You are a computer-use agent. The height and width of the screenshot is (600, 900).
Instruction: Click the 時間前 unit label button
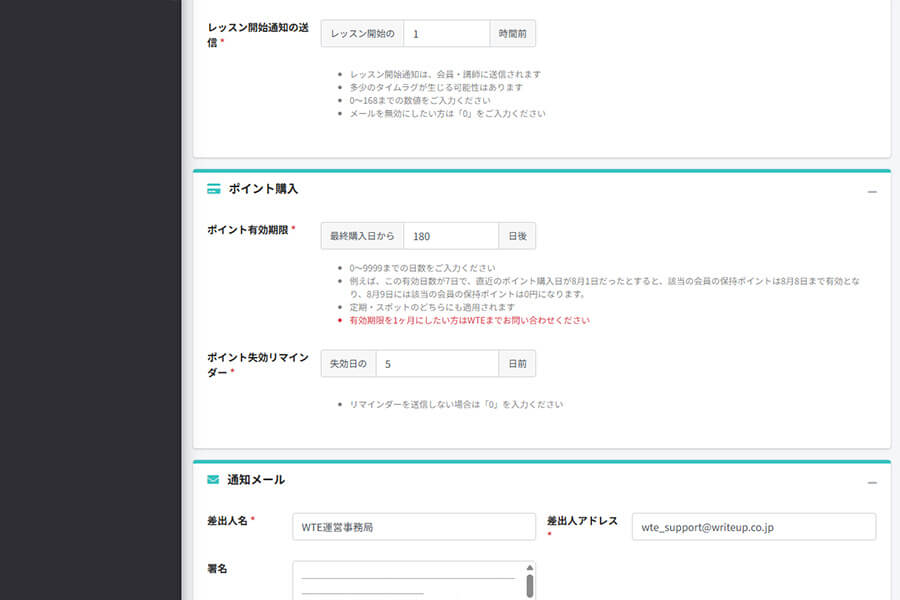[512, 33]
